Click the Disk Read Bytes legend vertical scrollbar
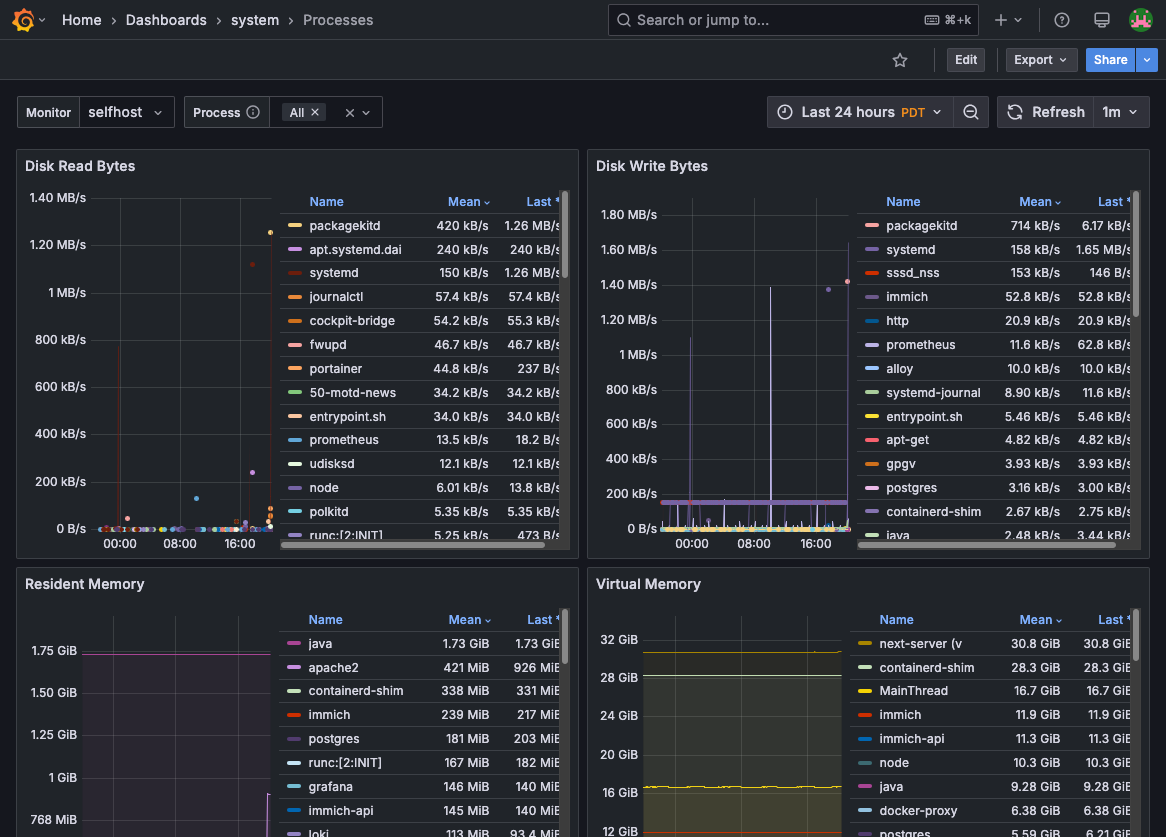This screenshot has height=837, width=1166. click(565, 235)
